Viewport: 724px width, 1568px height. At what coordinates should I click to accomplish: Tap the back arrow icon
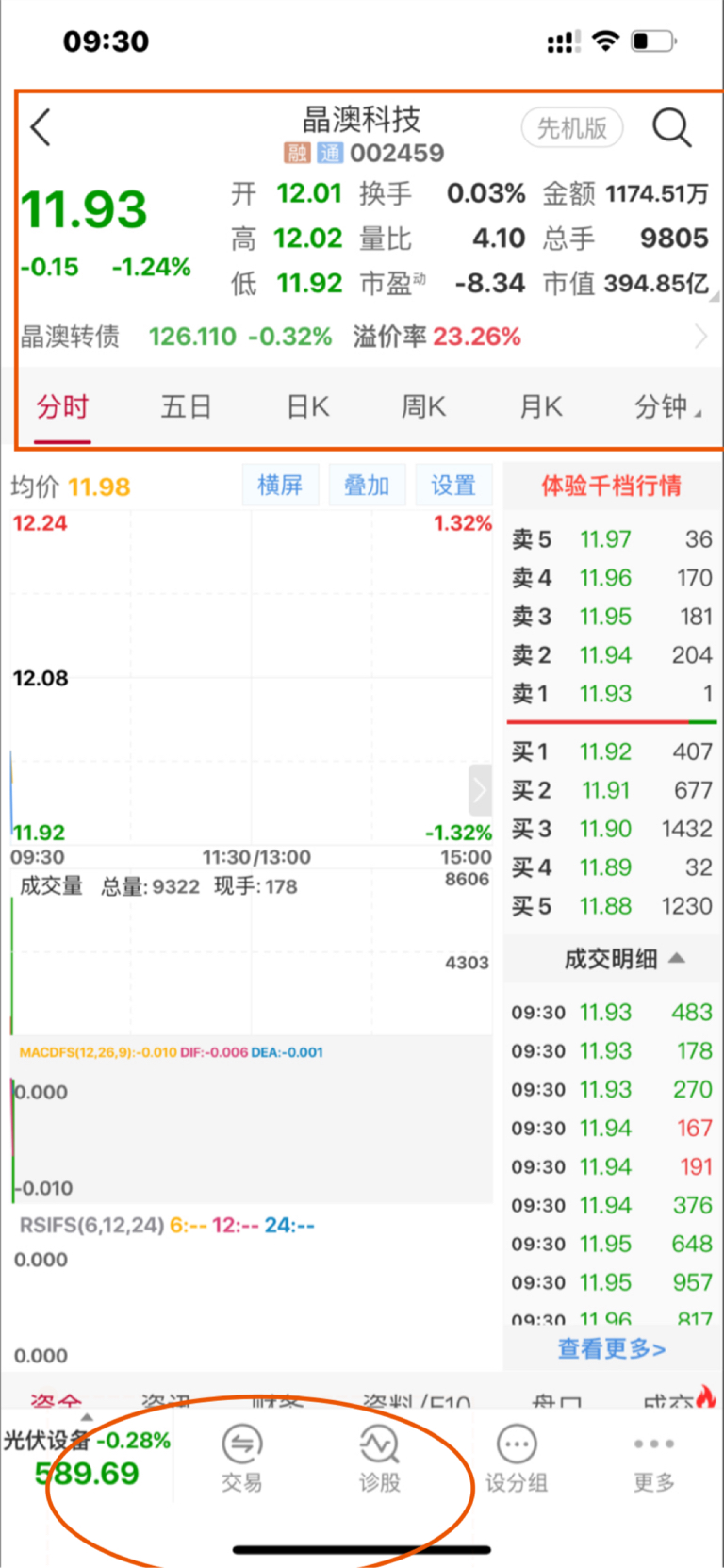coord(41,127)
